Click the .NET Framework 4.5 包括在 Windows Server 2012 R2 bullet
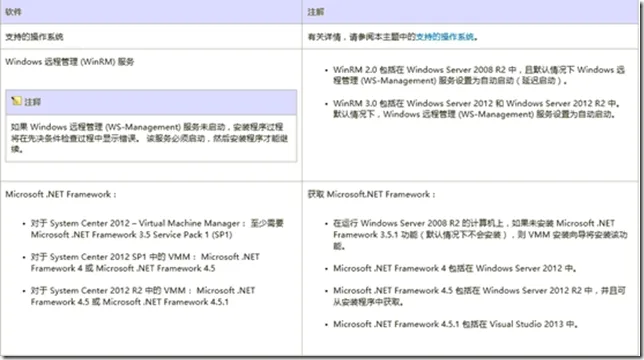644x360 pixels. point(479,296)
